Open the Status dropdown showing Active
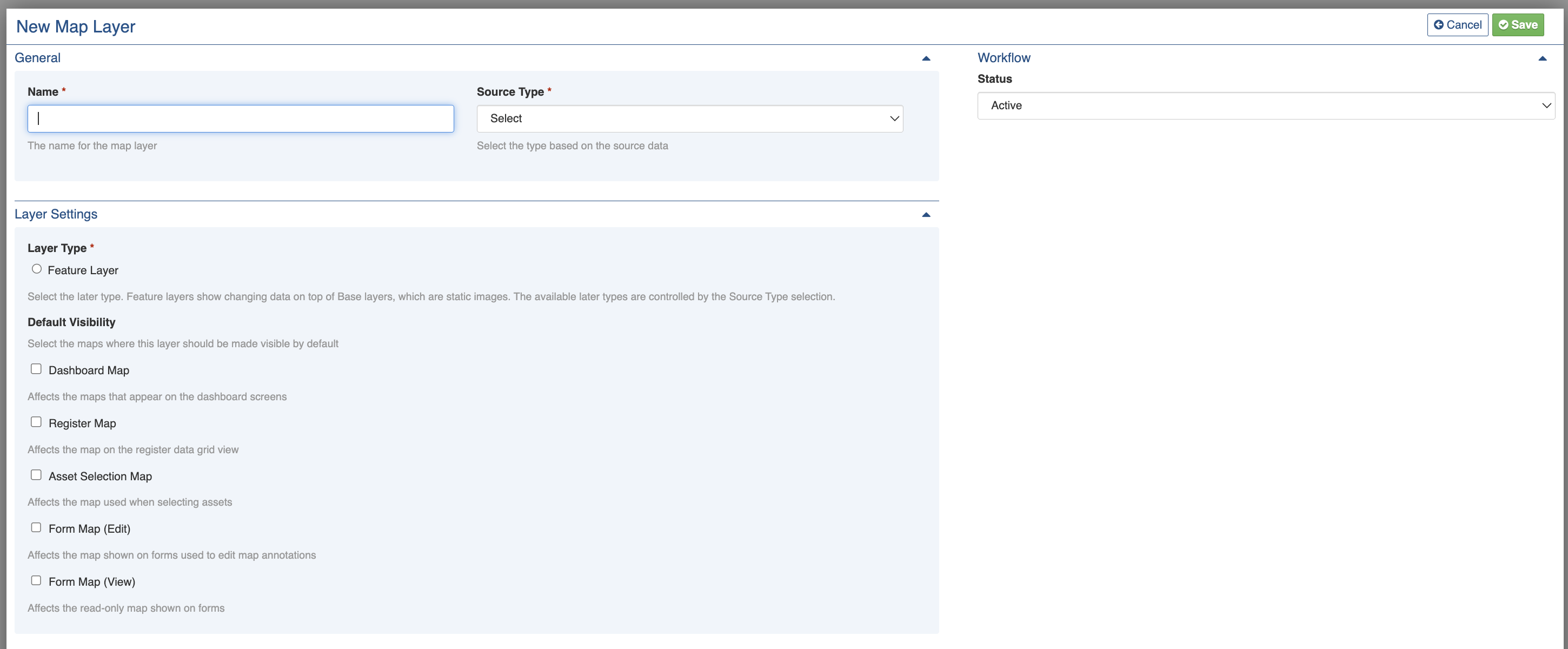Screen dimensions: 1568x649 (1265, 106)
